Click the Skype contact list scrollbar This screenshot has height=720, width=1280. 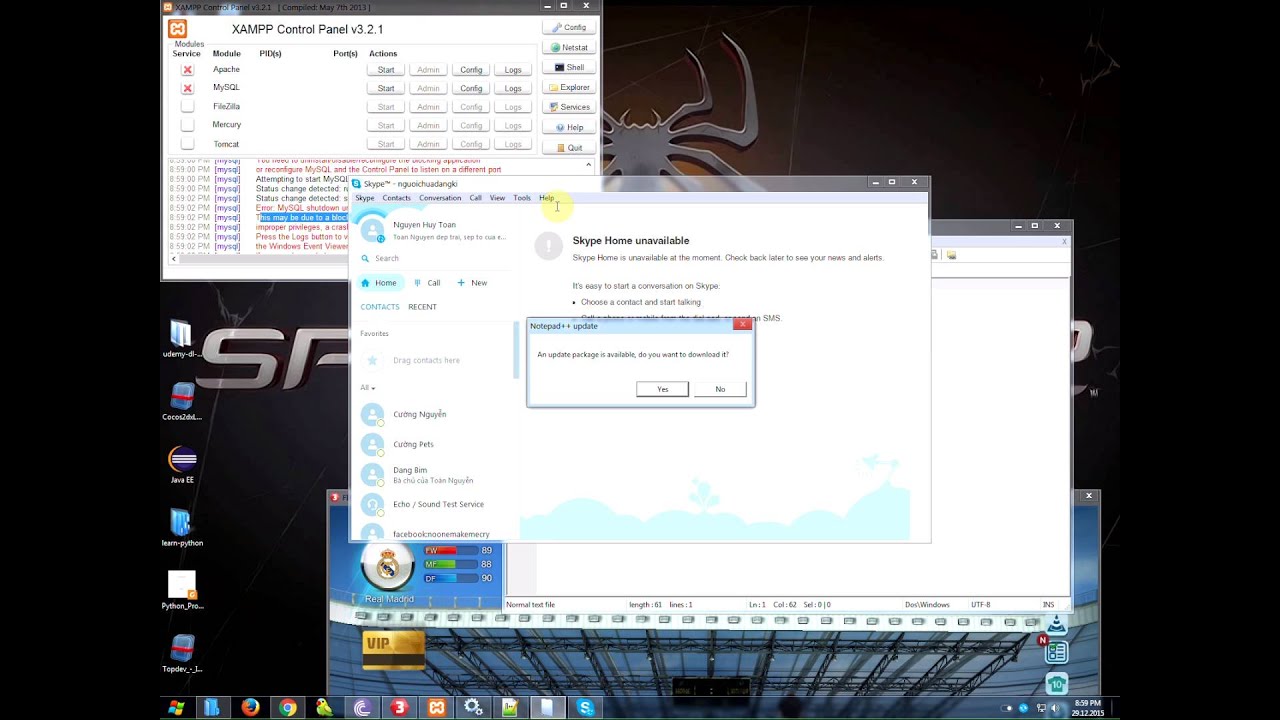[x=516, y=350]
